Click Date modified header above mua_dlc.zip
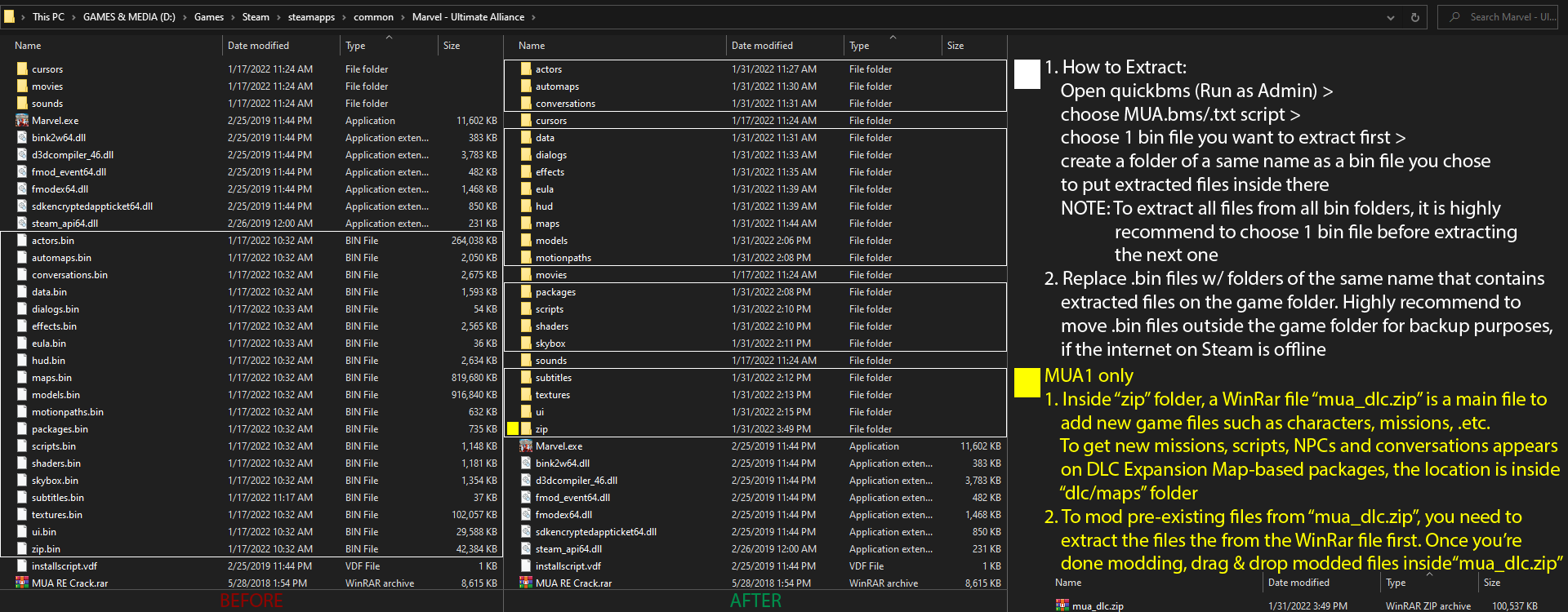Viewport: 1568px width, 612px height. click(x=1298, y=583)
